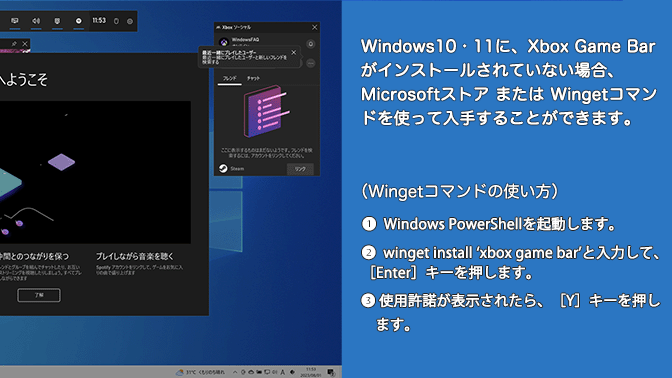This screenshot has height=378, width=672.
Task: Click the リンク button for Steam
Action: click(300, 169)
